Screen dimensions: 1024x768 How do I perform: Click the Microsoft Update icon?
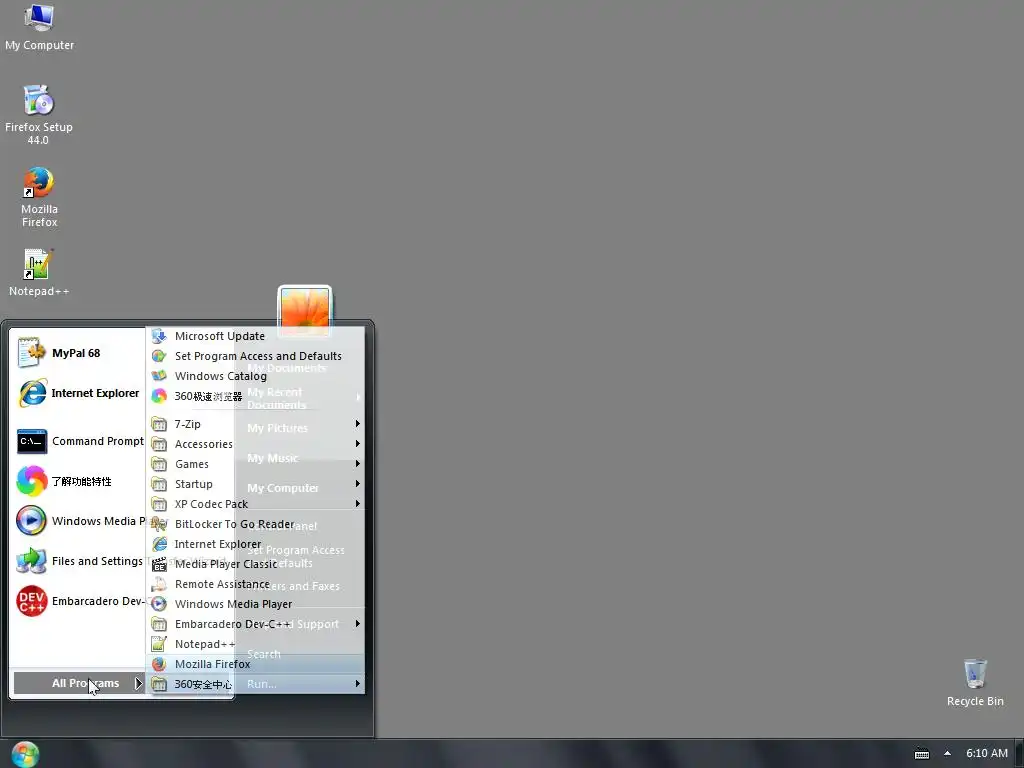(x=159, y=336)
